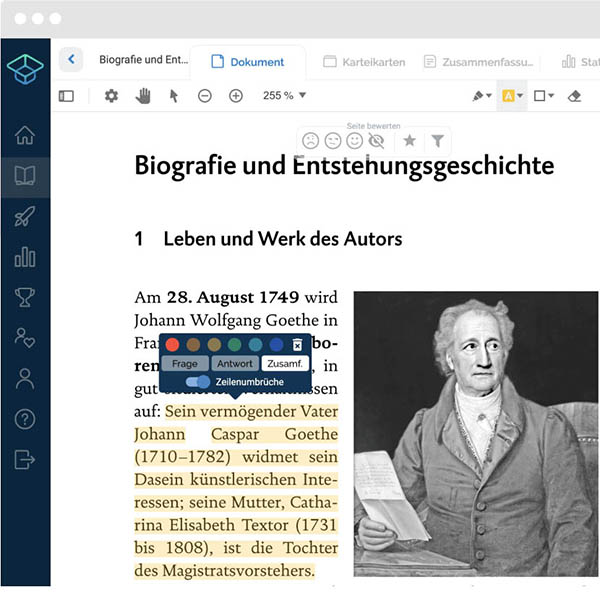This screenshot has width=600, height=600.
Task: Open the rocket icon in the sidebar
Action: [25, 216]
